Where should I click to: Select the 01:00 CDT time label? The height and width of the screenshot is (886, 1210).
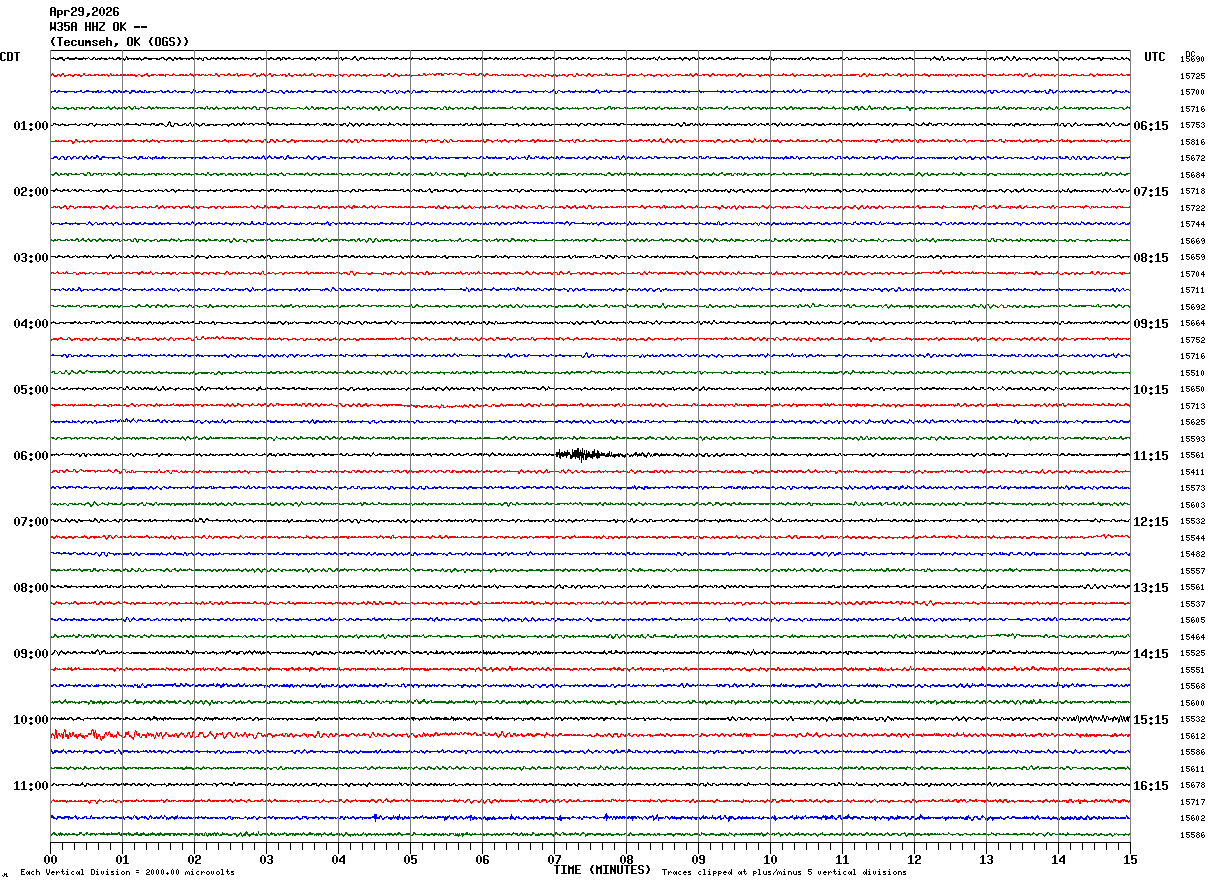point(30,126)
